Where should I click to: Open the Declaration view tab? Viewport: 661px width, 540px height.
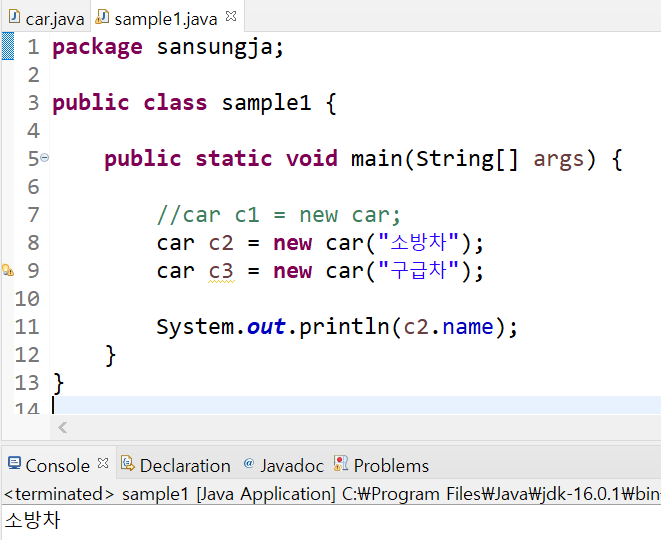pos(185,465)
